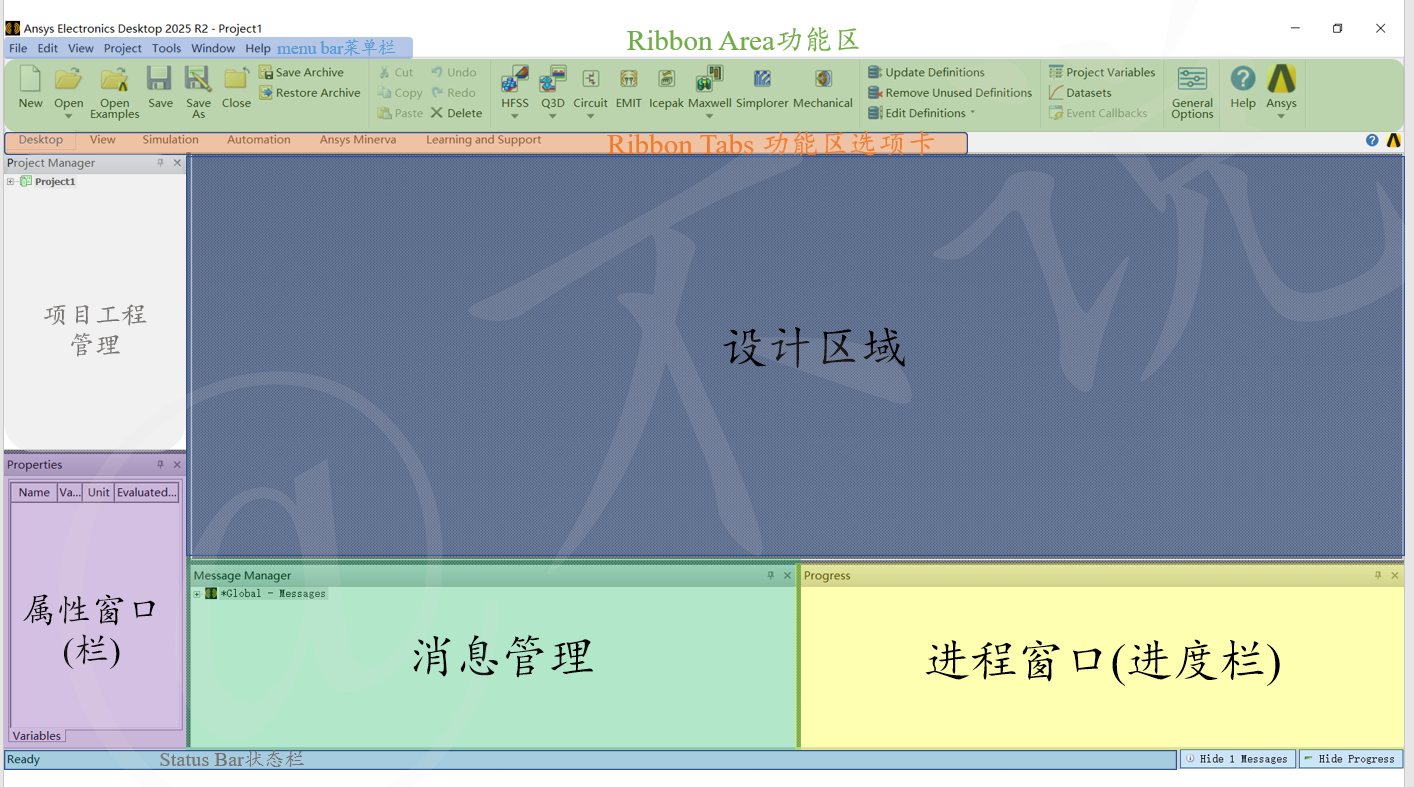
Task: Switch to the Ansys Minerva ribbon tab
Action: click(358, 140)
